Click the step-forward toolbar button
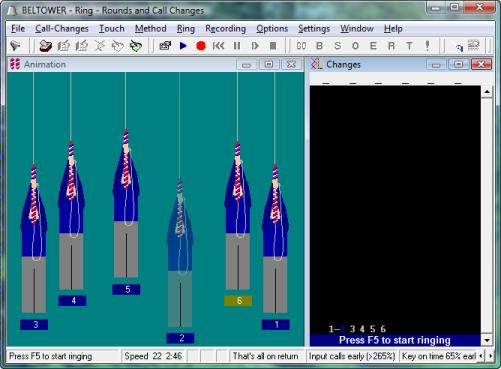The width and height of the screenshot is (501, 369). pyautogui.click(x=255, y=46)
